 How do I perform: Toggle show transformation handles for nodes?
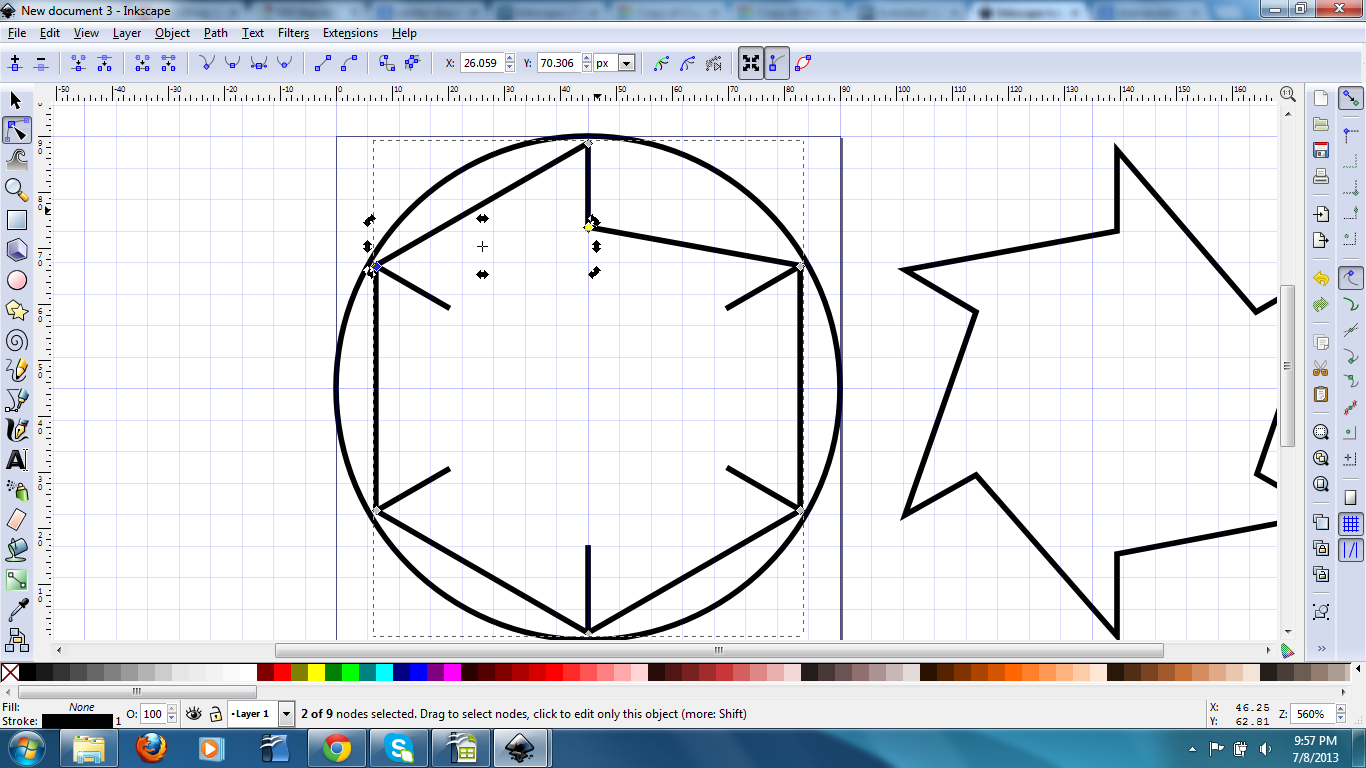pos(750,63)
